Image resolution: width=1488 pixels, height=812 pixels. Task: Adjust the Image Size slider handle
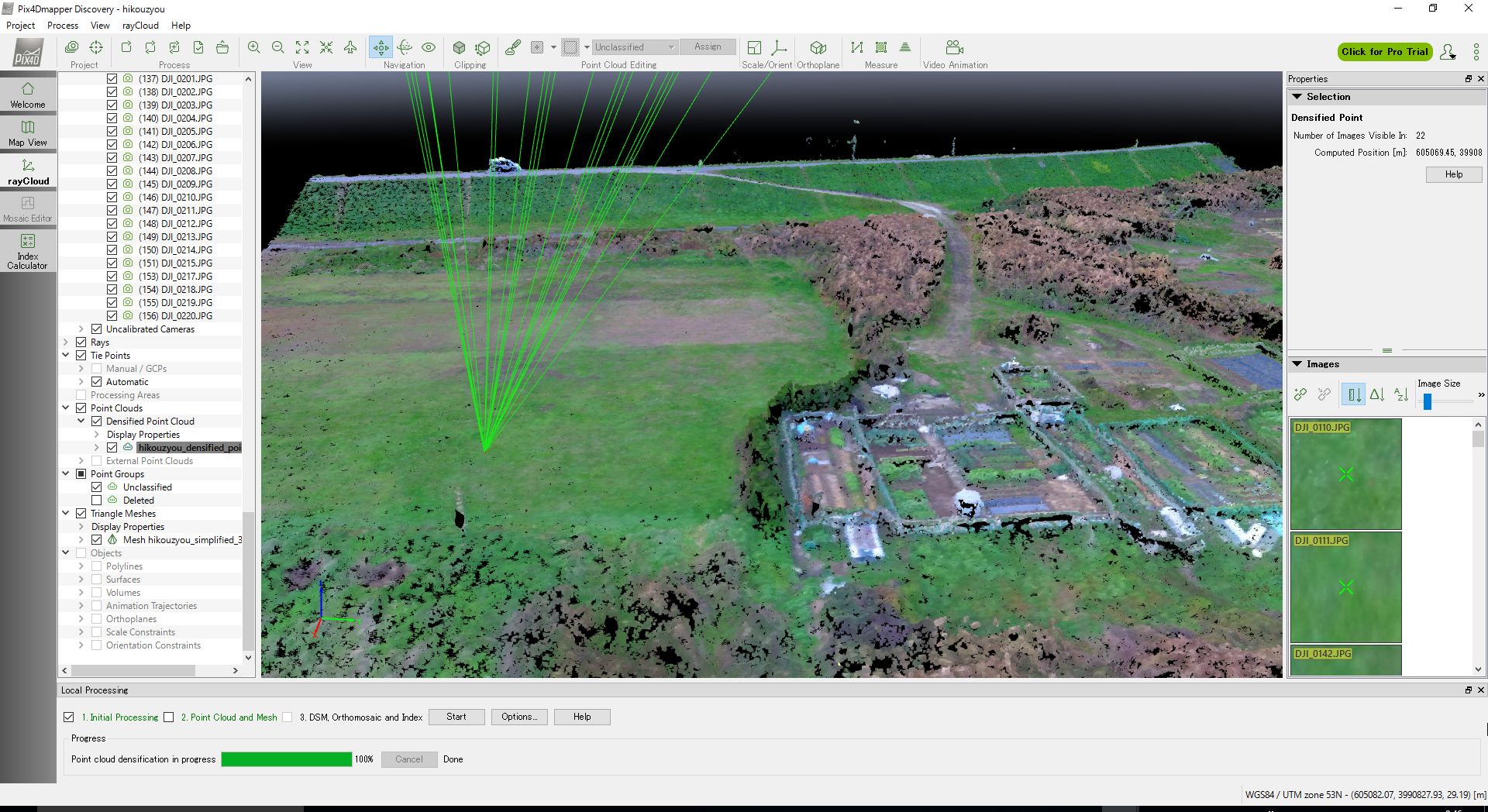[1428, 401]
